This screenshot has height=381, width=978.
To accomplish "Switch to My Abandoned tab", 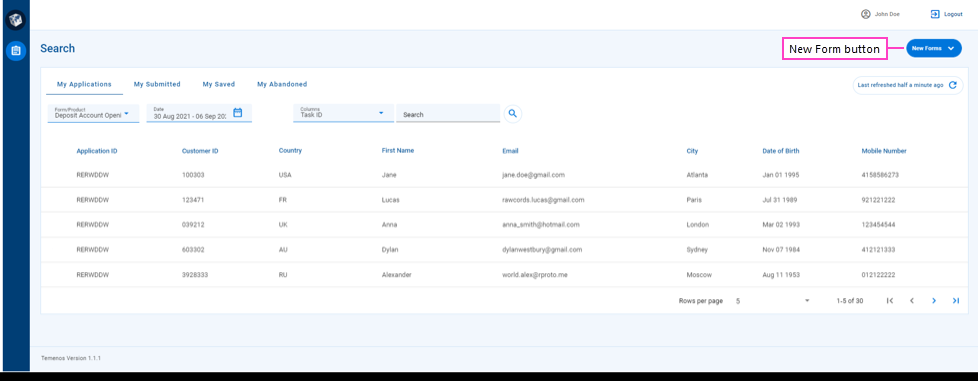I will [x=282, y=84].
